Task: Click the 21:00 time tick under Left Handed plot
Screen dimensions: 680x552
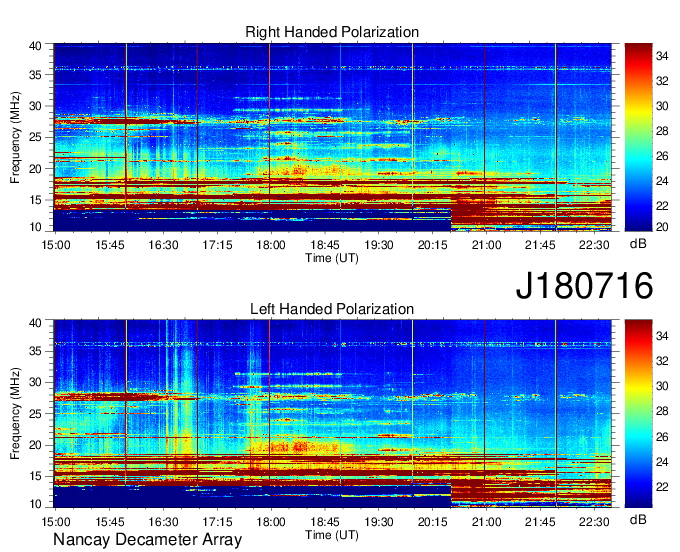Action: pyautogui.click(x=486, y=521)
